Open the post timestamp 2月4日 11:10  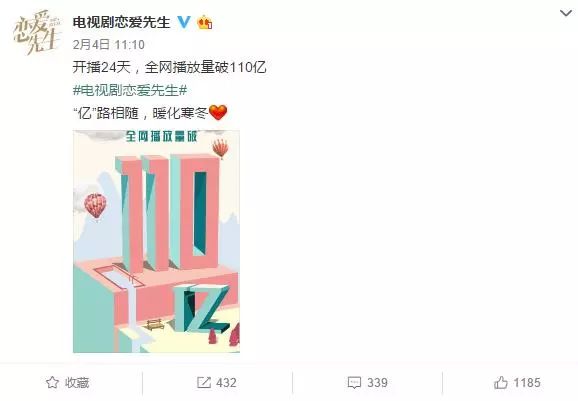[x=108, y=45]
